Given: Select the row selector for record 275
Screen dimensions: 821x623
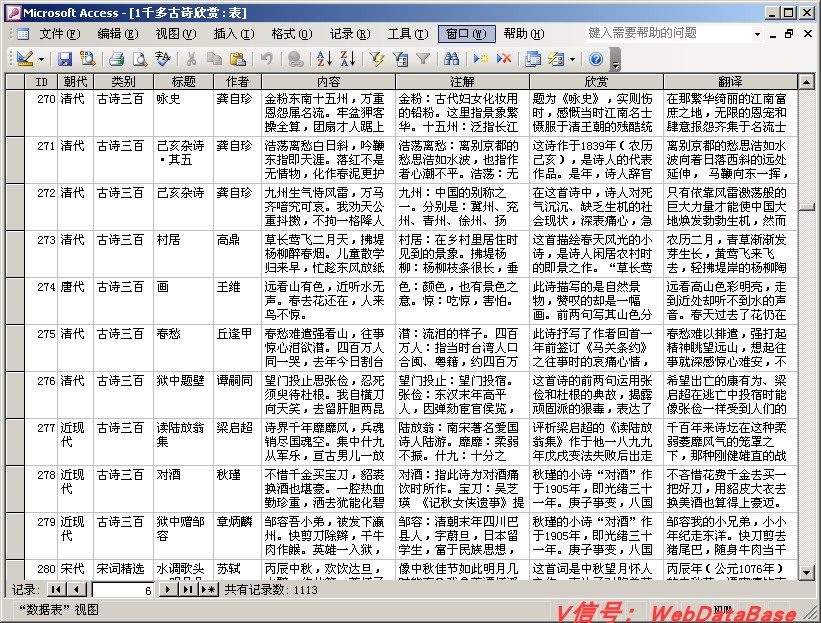Looking at the screenshot, I should click(x=15, y=348).
